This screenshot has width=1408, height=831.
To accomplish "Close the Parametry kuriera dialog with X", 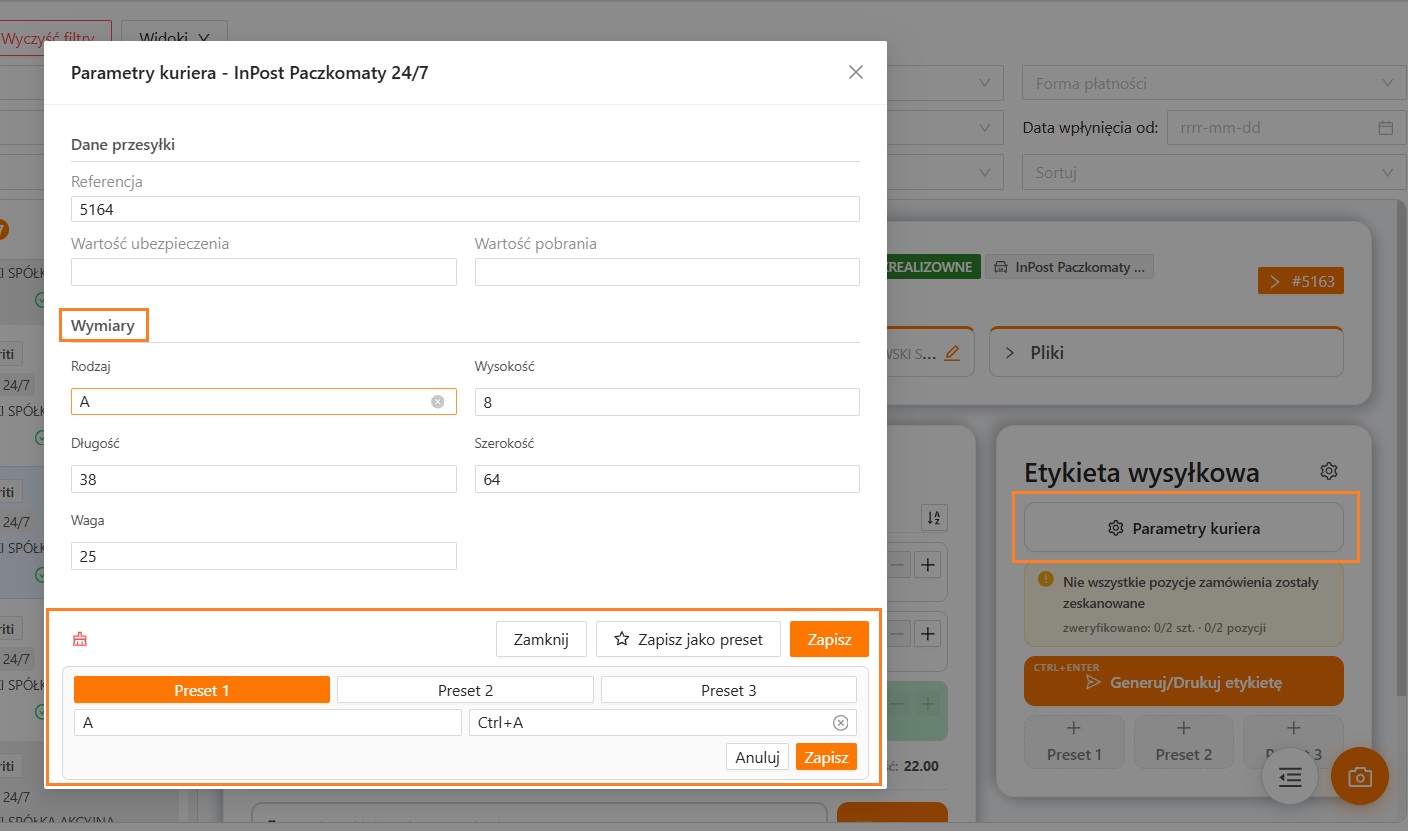I will 855,72.
